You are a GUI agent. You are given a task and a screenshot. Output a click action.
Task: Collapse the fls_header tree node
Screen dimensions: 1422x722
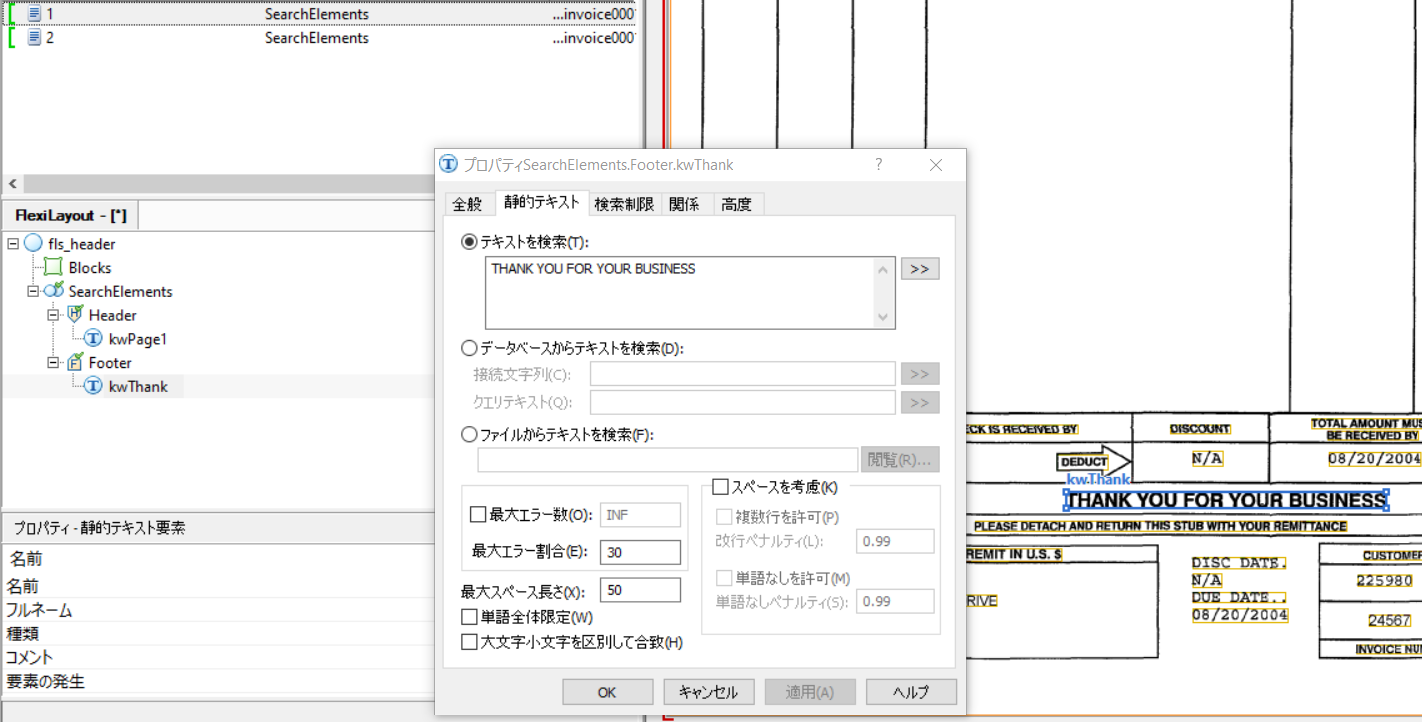pyautogui.click(x=12, y=244)
